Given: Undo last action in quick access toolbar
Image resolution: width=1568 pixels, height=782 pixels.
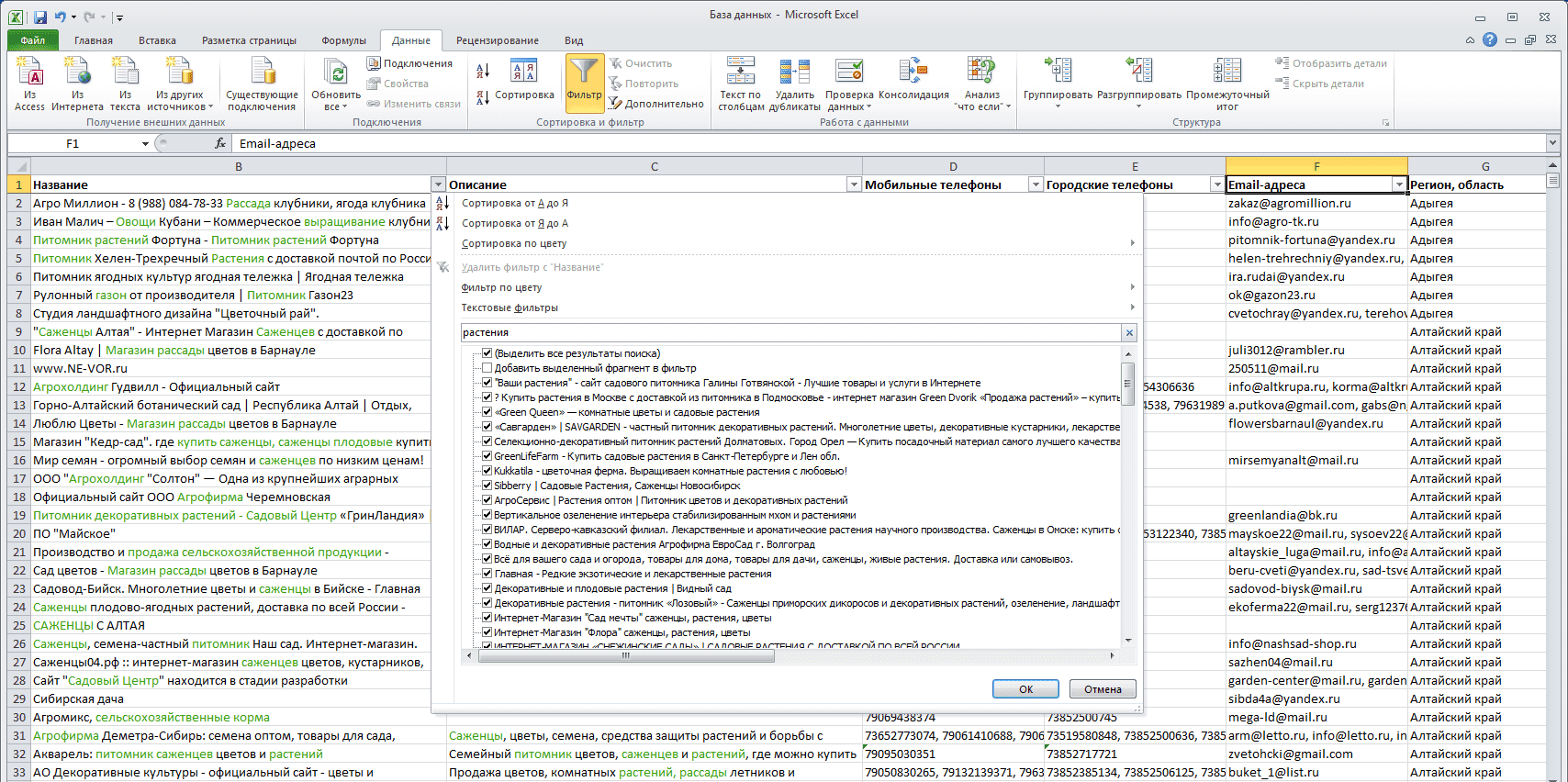Looking at the screenshot, I should [61, 17].
